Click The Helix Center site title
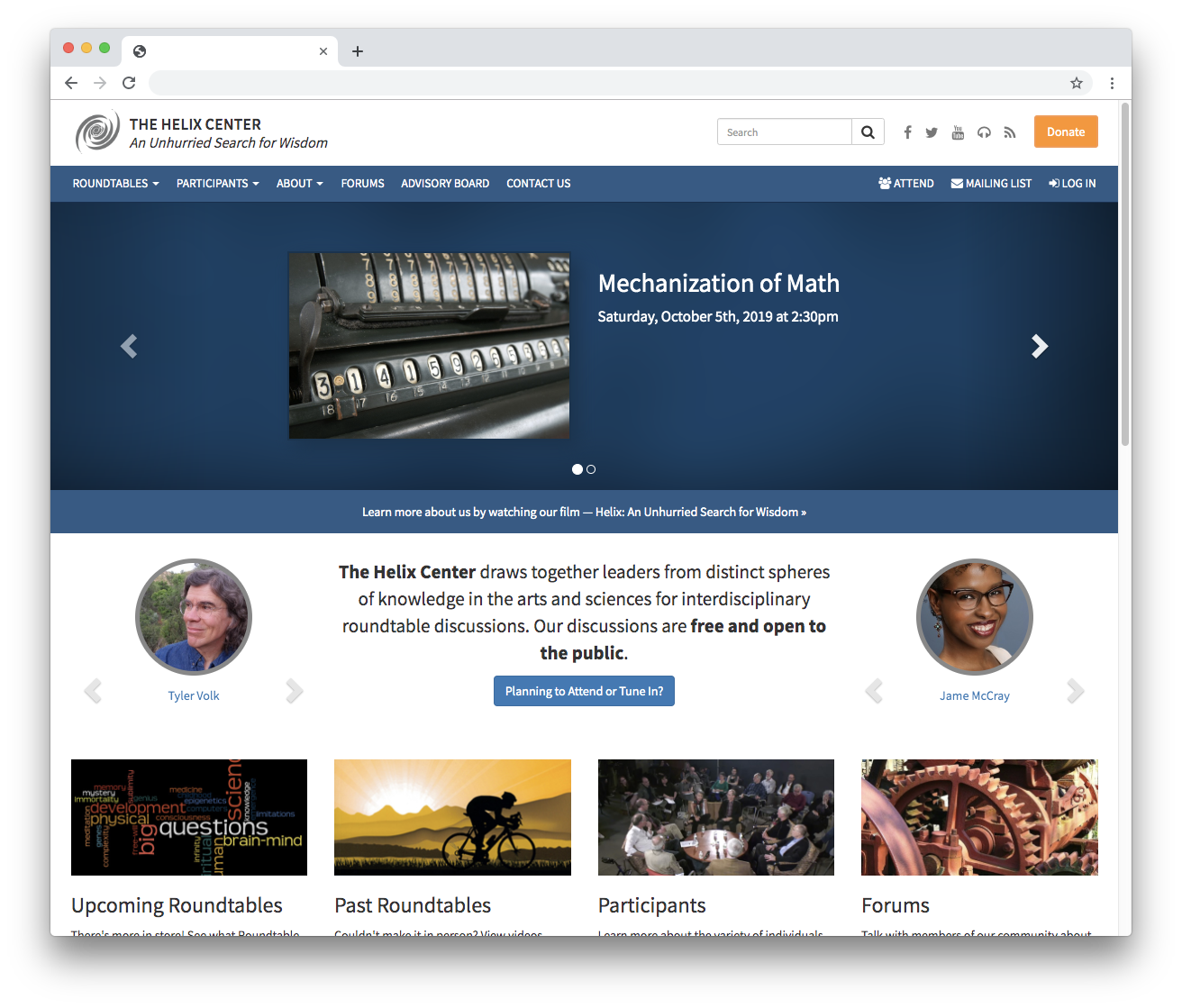1182x1008 pixels. coord(195,124)
